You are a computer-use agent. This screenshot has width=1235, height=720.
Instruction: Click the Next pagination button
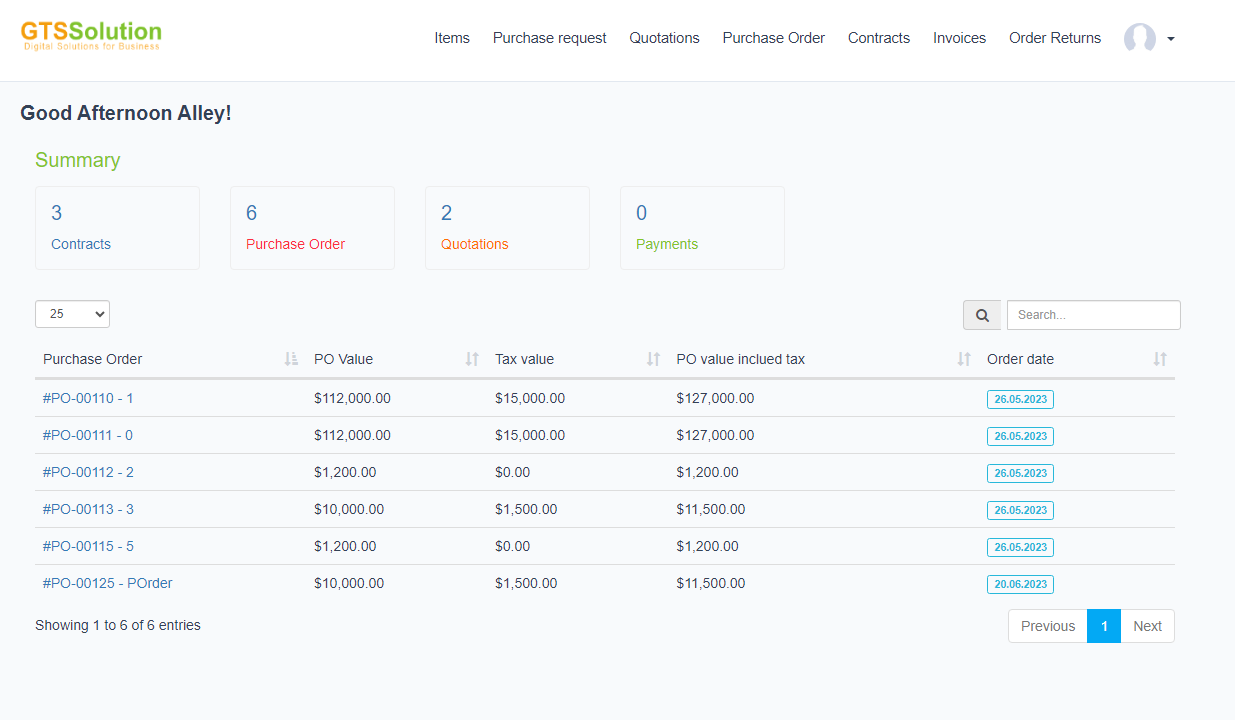pyautogui.click(x=1147, y=626)
